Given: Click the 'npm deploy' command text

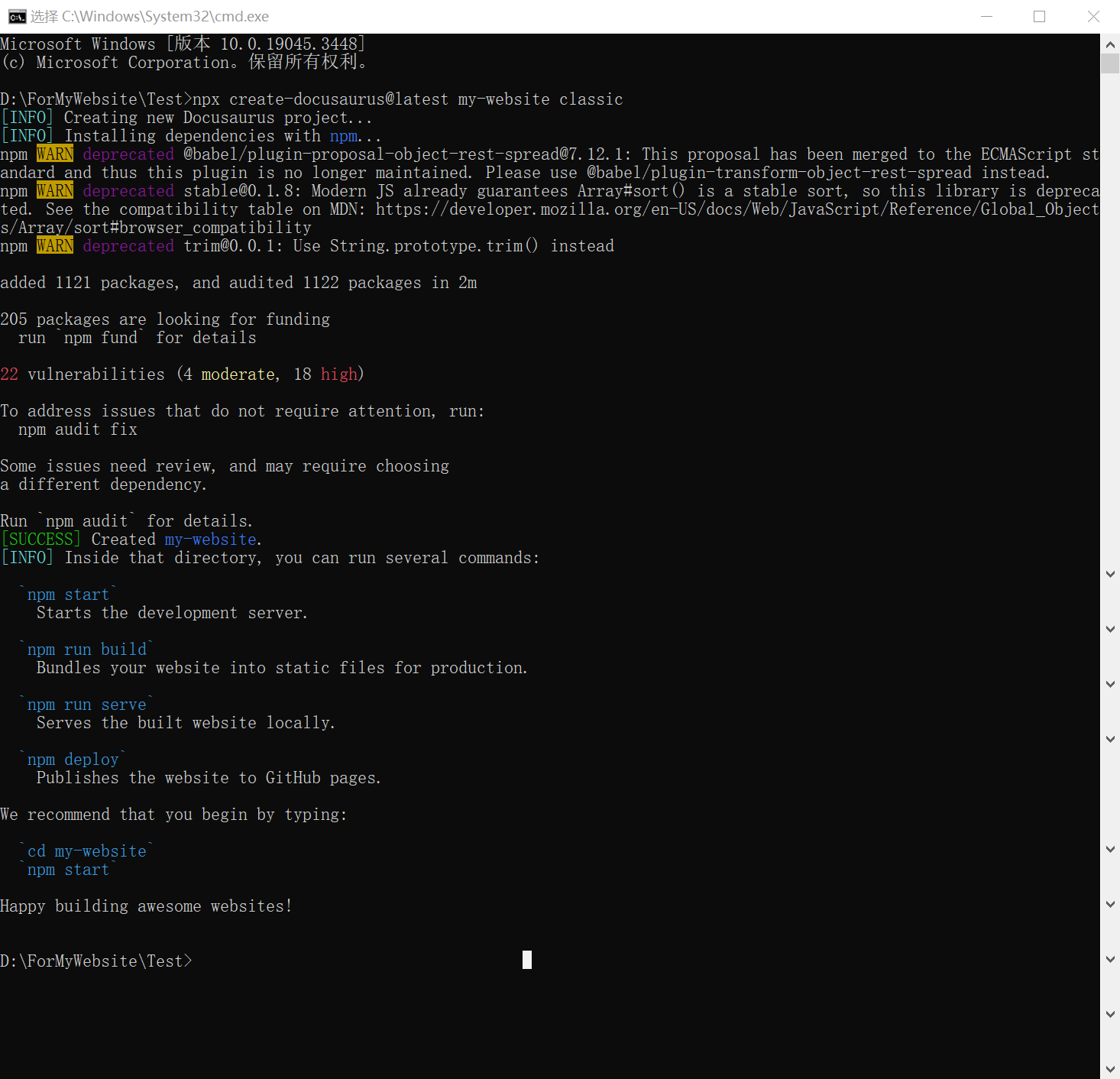Looking at the screenshot, I should [x=73, y=760].
